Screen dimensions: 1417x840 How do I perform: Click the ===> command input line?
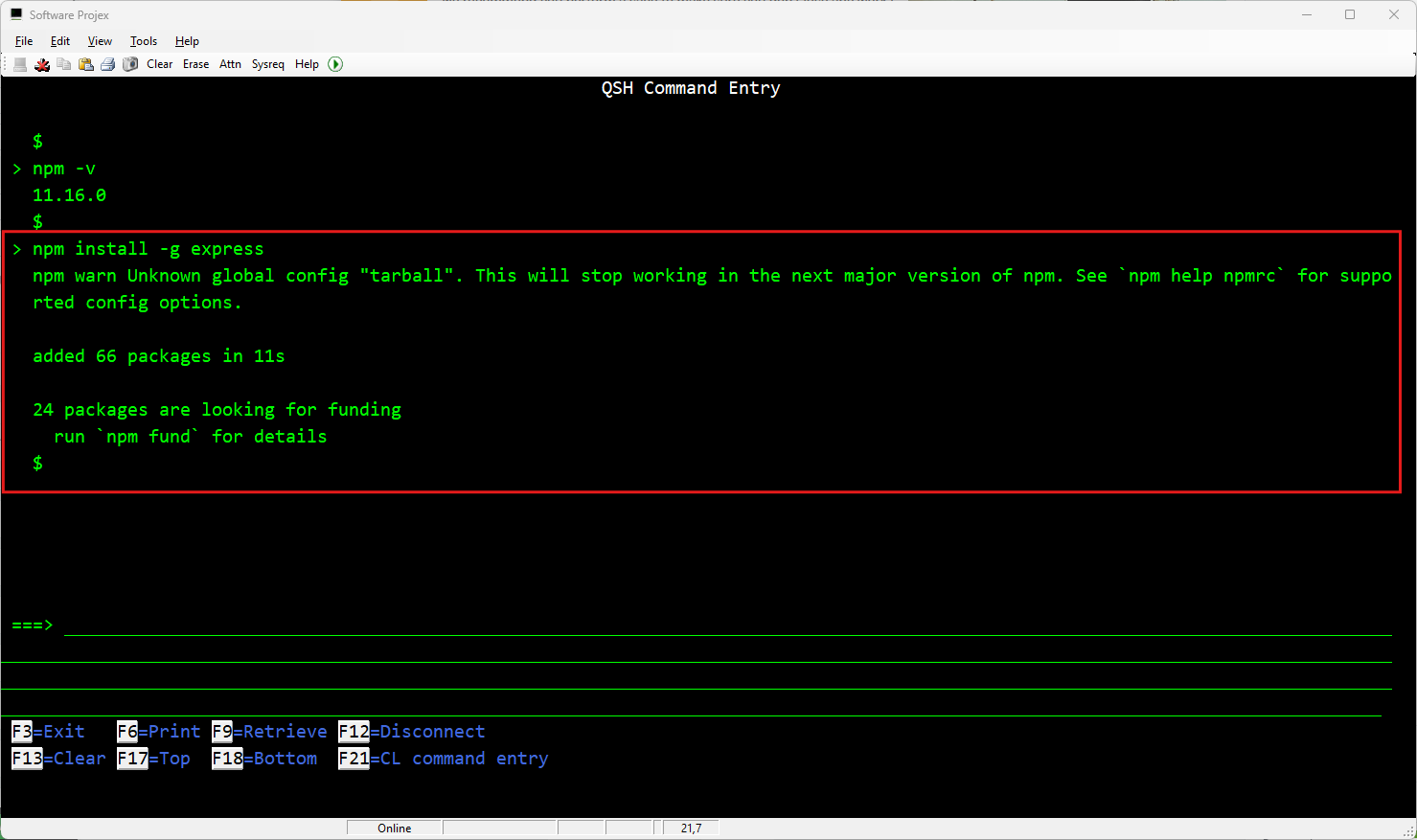(727, 624)
